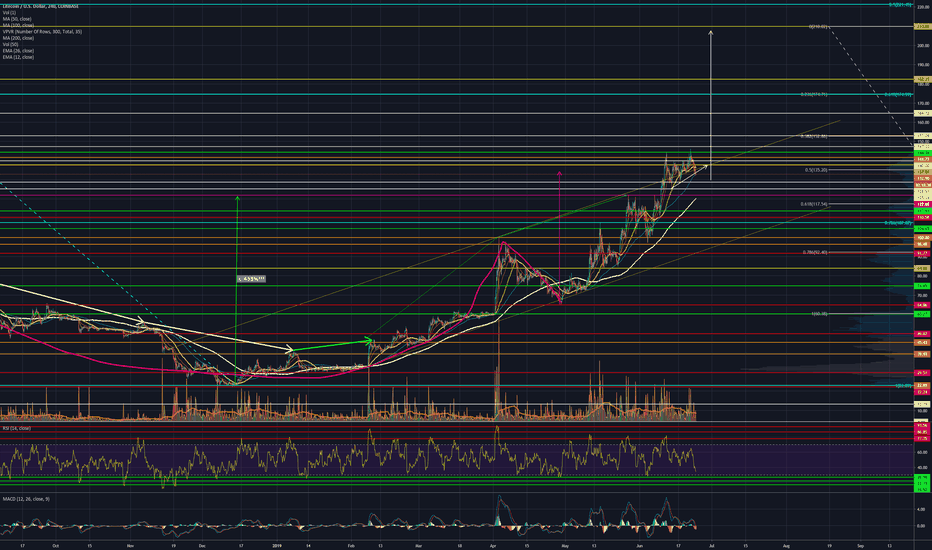This screenshot has height=550, width=932.
Task: Click the Jul label on time axis
Action: click(x=711, y=545)
